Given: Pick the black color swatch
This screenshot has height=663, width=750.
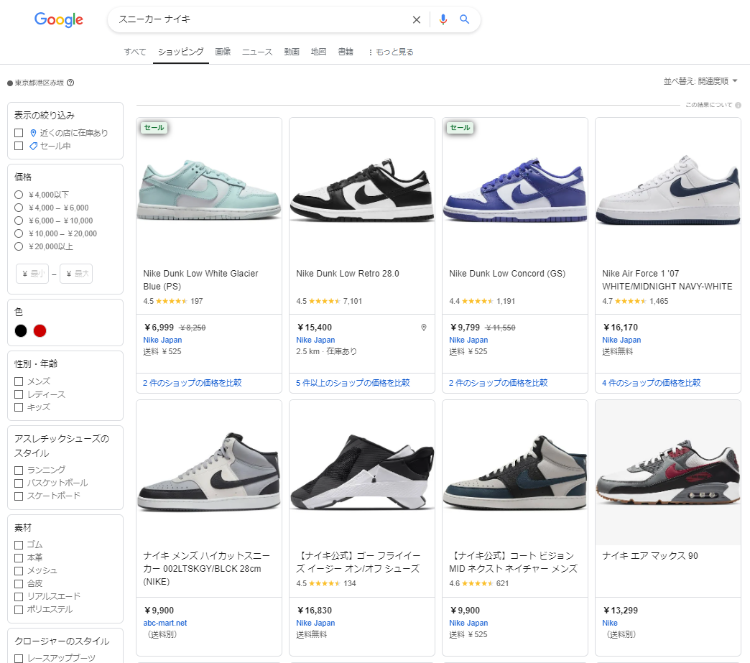Looking at the screenshot, I should (21, 331).
